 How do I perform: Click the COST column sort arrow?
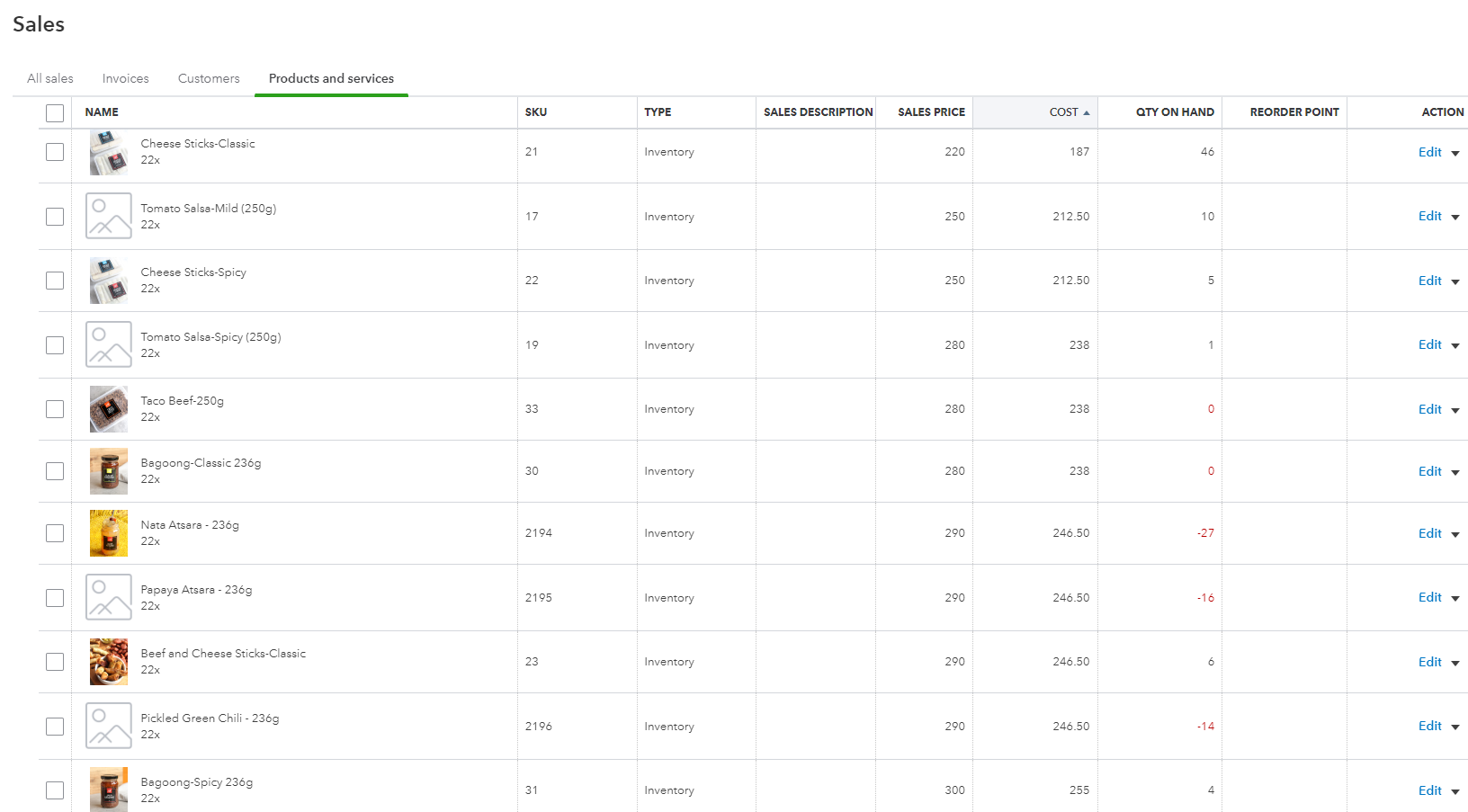pos(1087,112)
